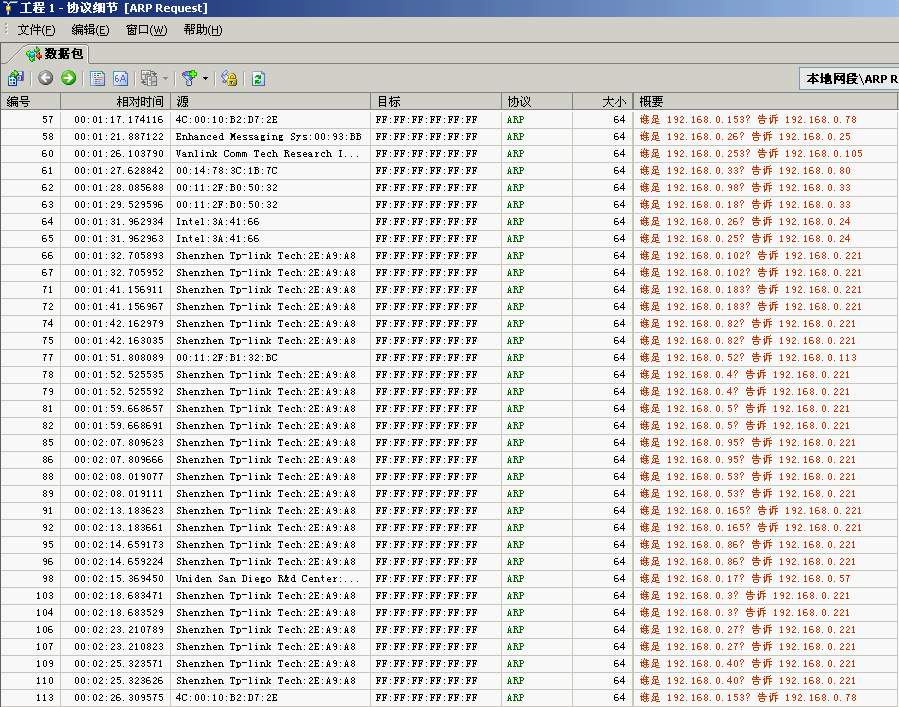
Task: Click the export packets icon in toolbar
Action: pos(15,78)
